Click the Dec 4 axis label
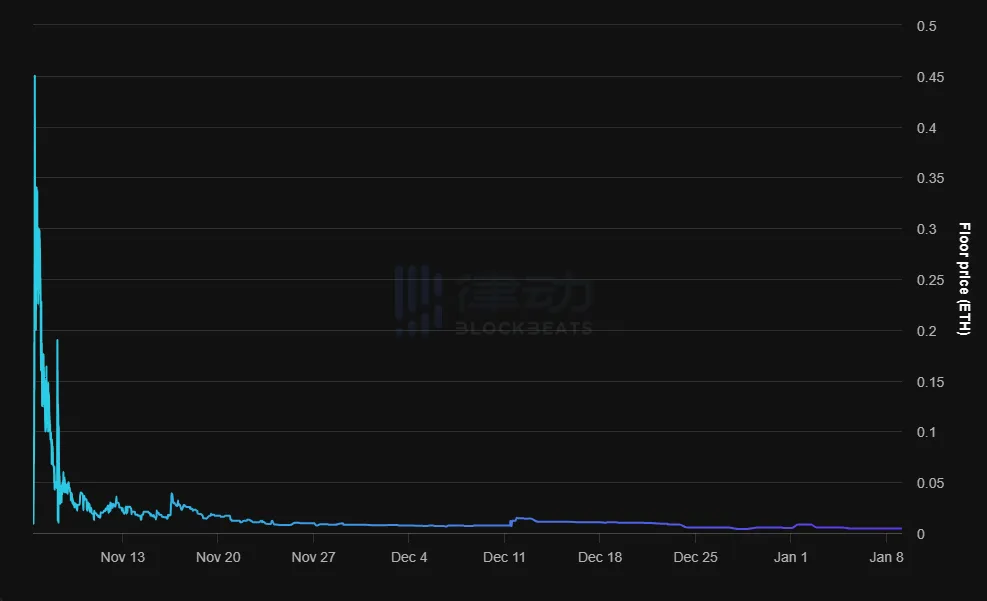Screen dimensions: 987x601 (408, 557)
